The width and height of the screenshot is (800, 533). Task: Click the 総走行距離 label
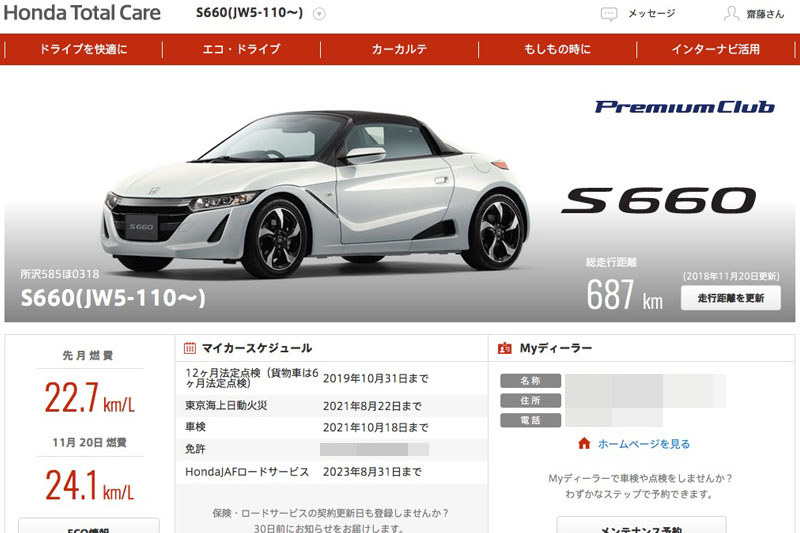[x=611, y=262]
